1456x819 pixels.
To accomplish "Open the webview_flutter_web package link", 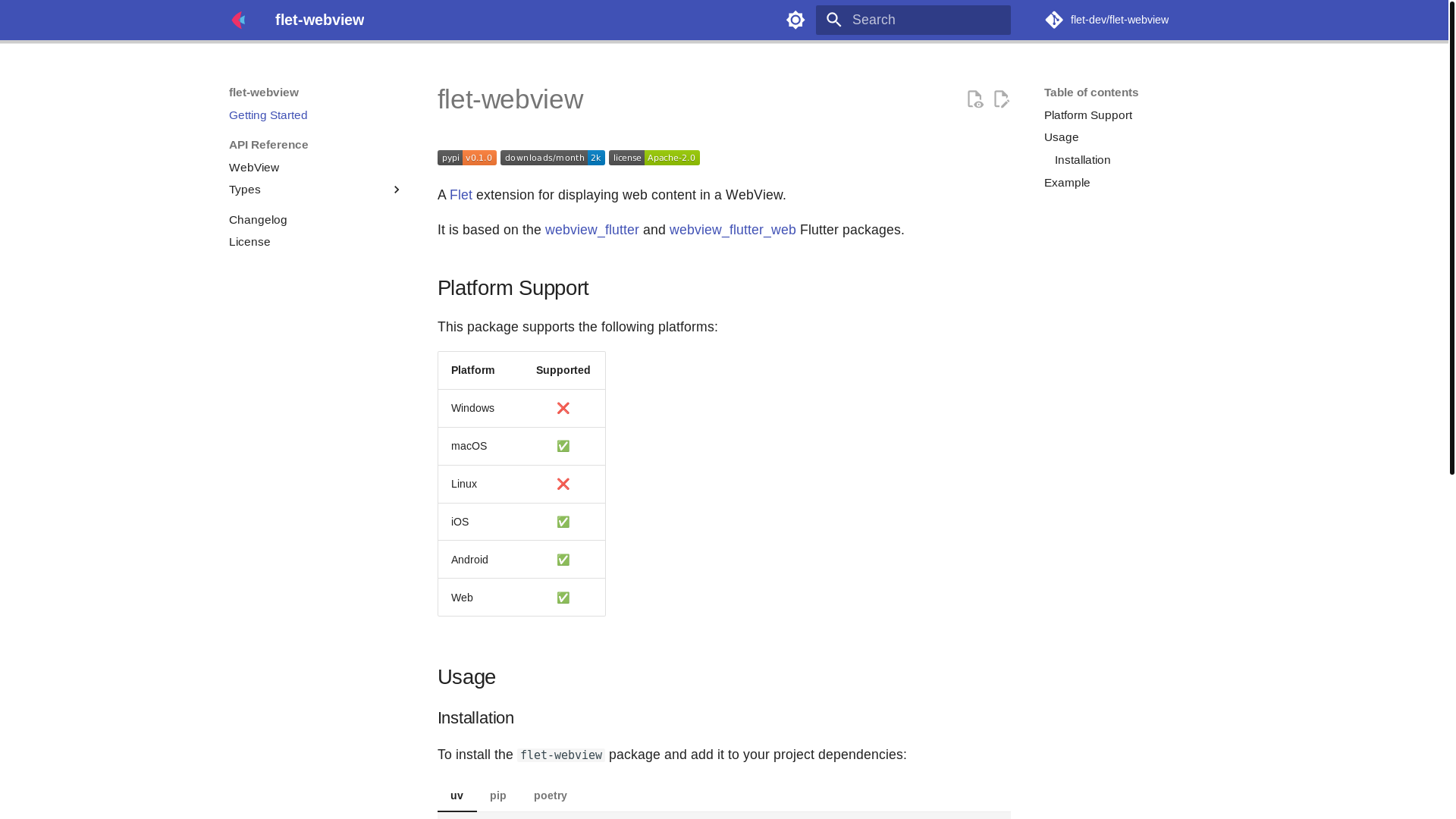I will 733,230.
